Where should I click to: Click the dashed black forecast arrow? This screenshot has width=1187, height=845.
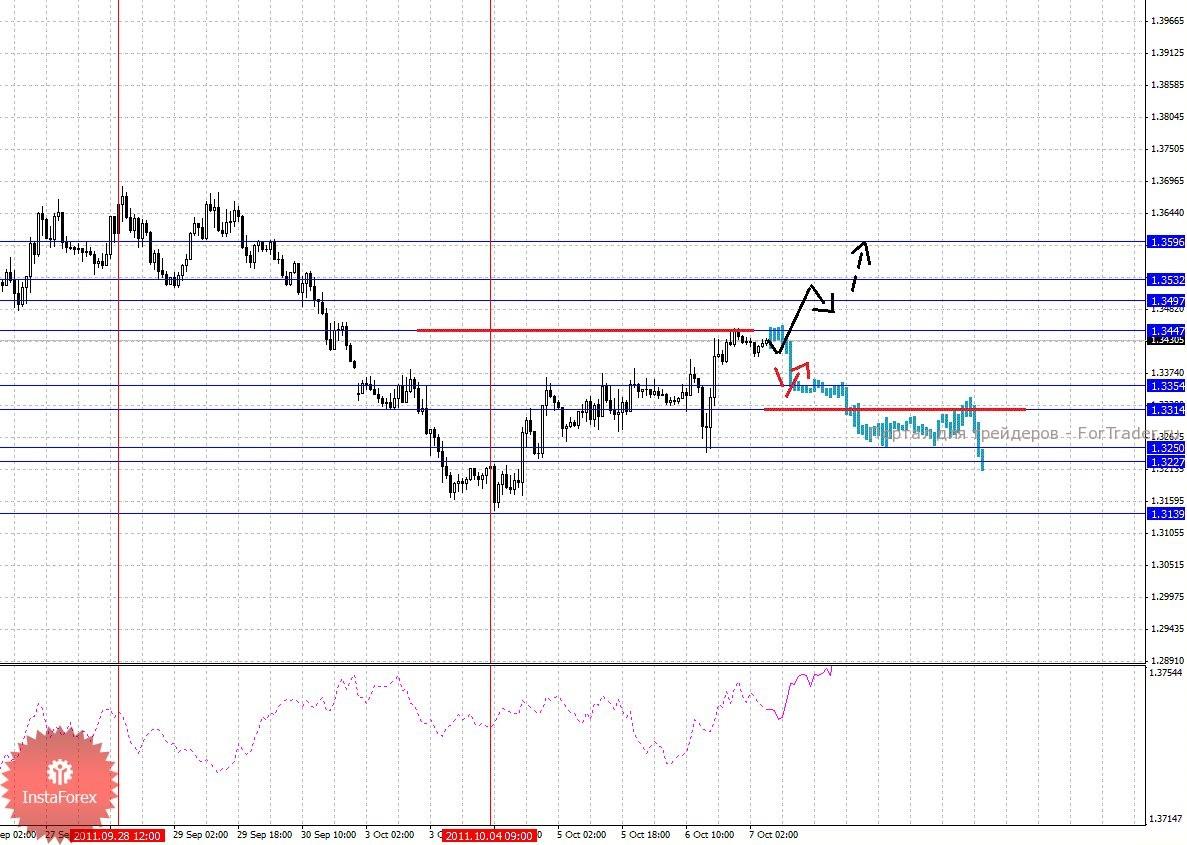[861, 266]
